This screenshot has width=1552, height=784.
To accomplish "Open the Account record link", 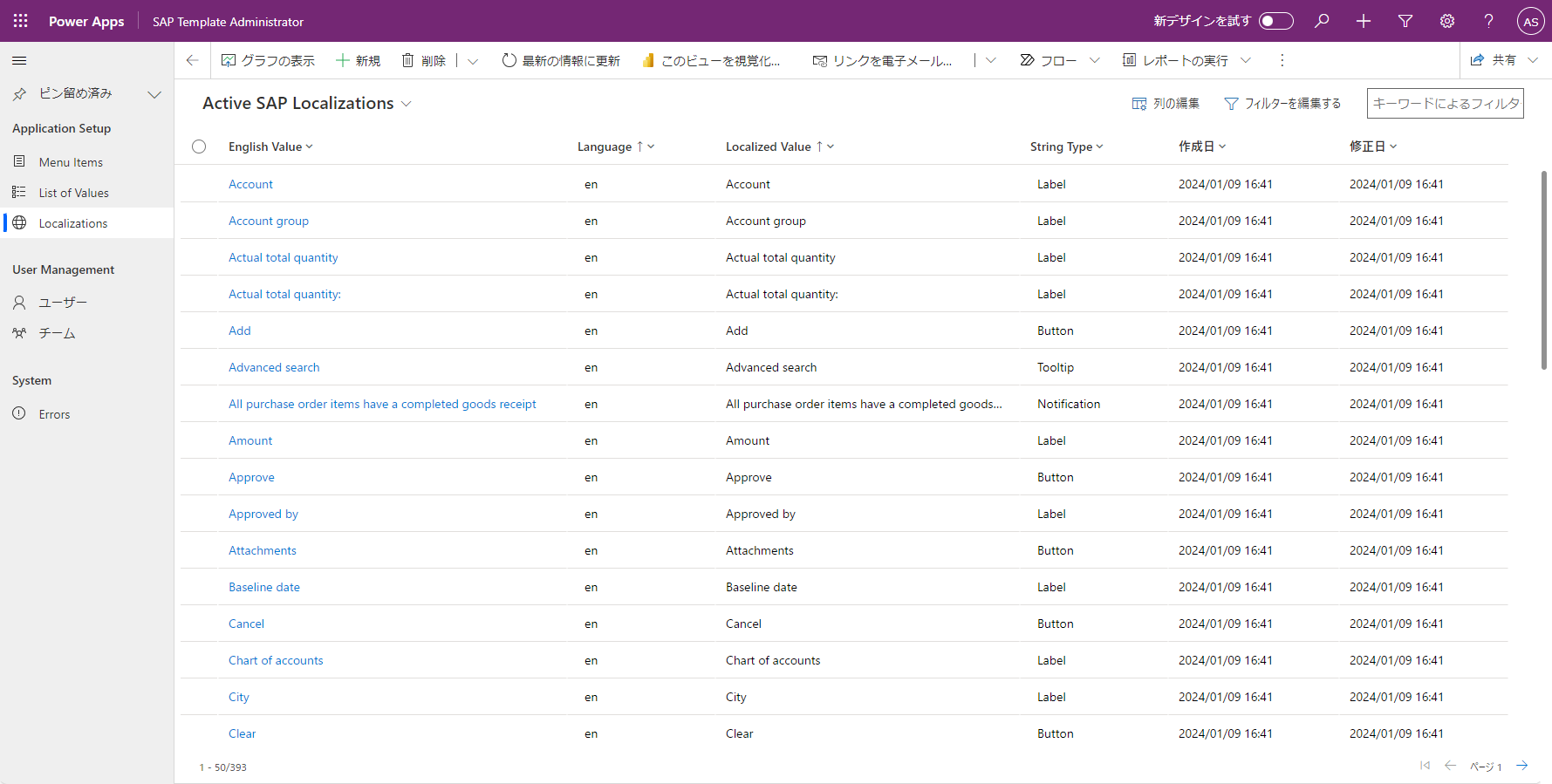I will 250,184.
